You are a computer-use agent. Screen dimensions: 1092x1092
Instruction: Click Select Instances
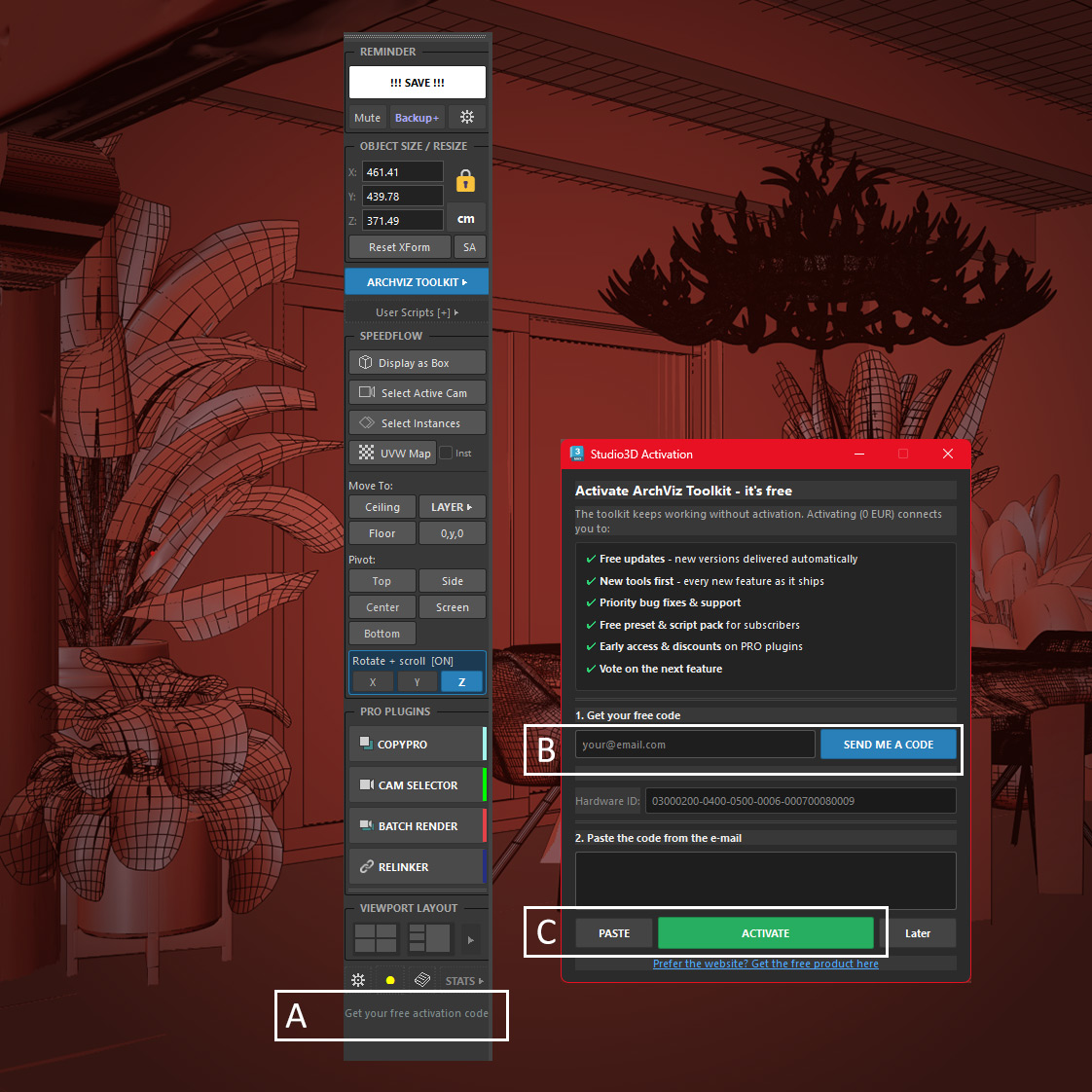tap(418, 422)
